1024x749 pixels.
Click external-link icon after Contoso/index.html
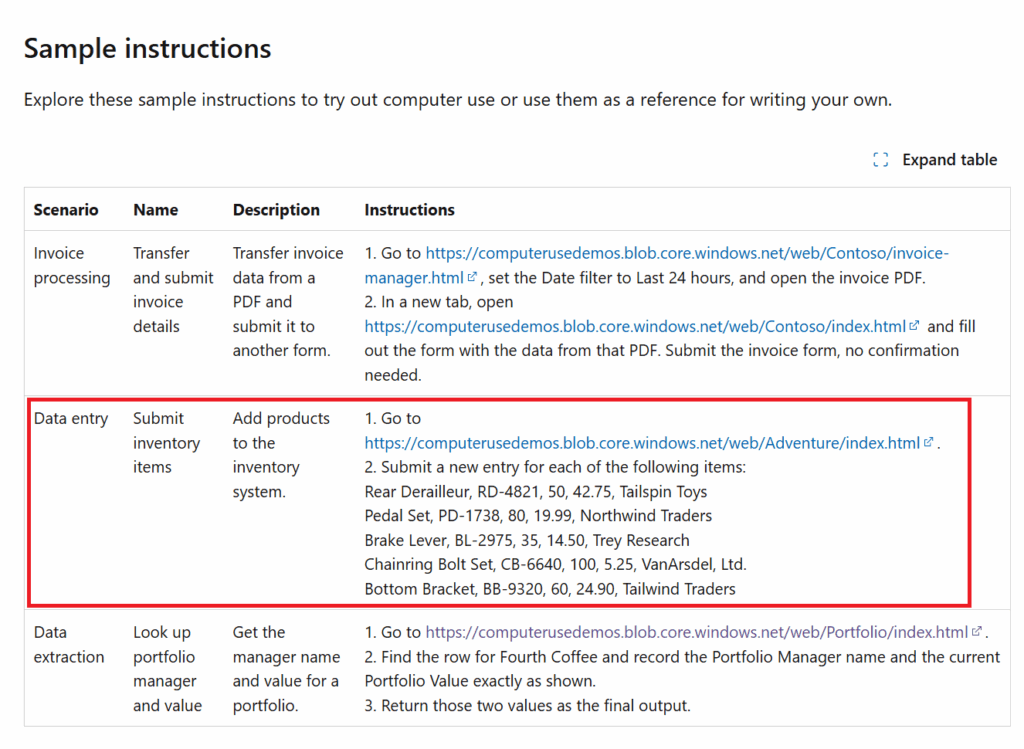(x=914, y=327)
